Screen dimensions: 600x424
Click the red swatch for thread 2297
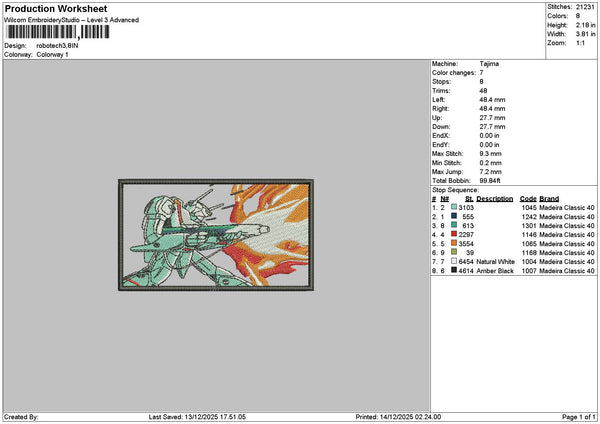(454, 234)
